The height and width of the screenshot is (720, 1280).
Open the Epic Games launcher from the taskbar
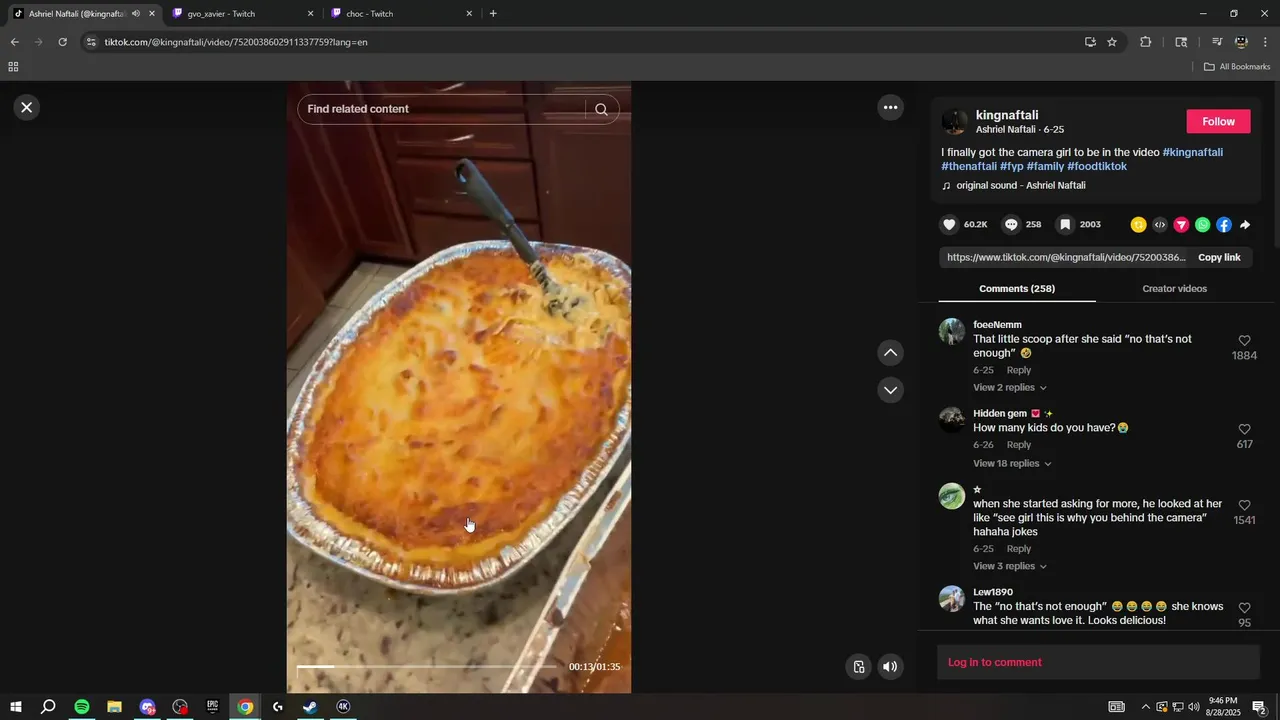(212, 707)
